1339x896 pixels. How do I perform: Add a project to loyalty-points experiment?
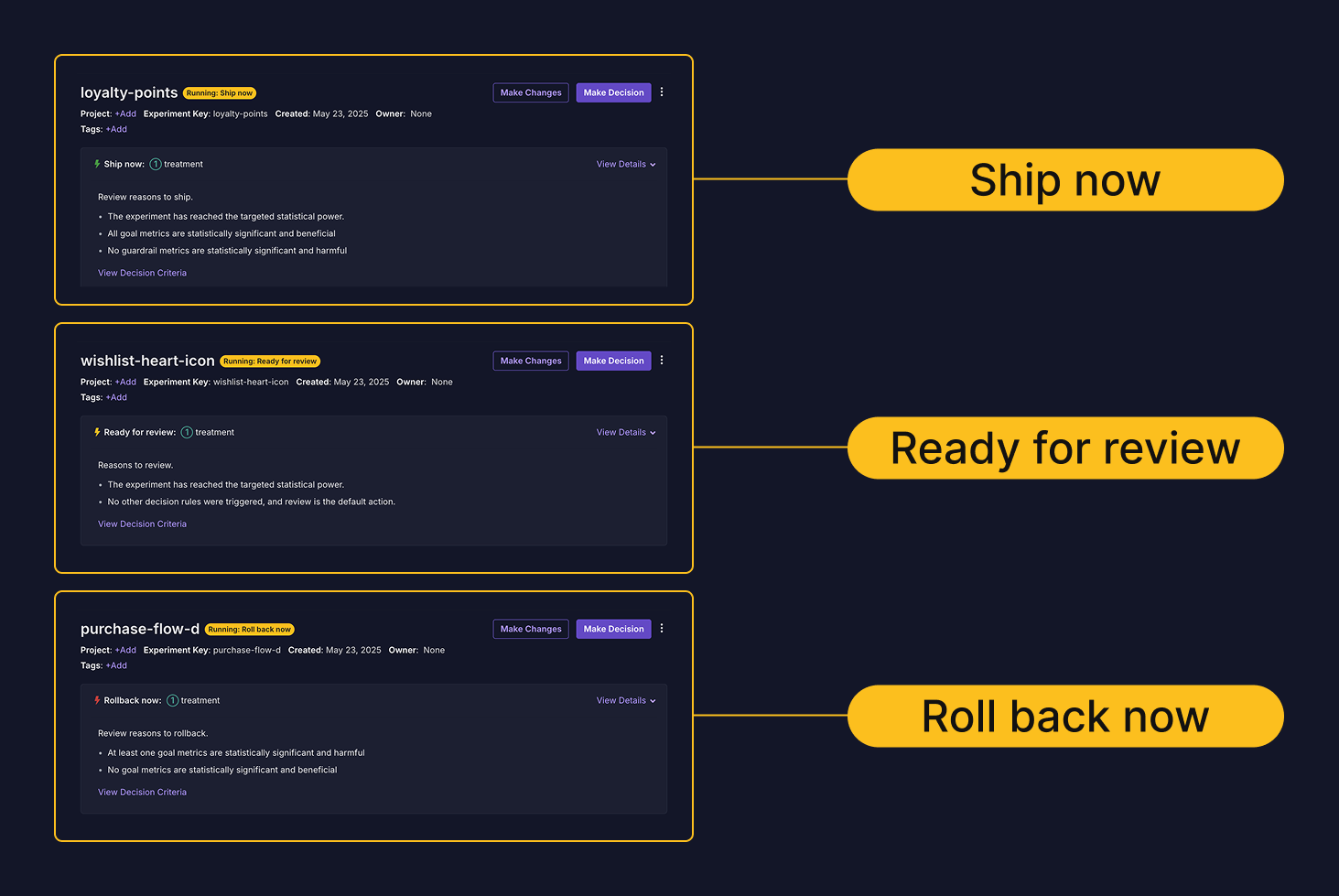(x=125, y=114)
